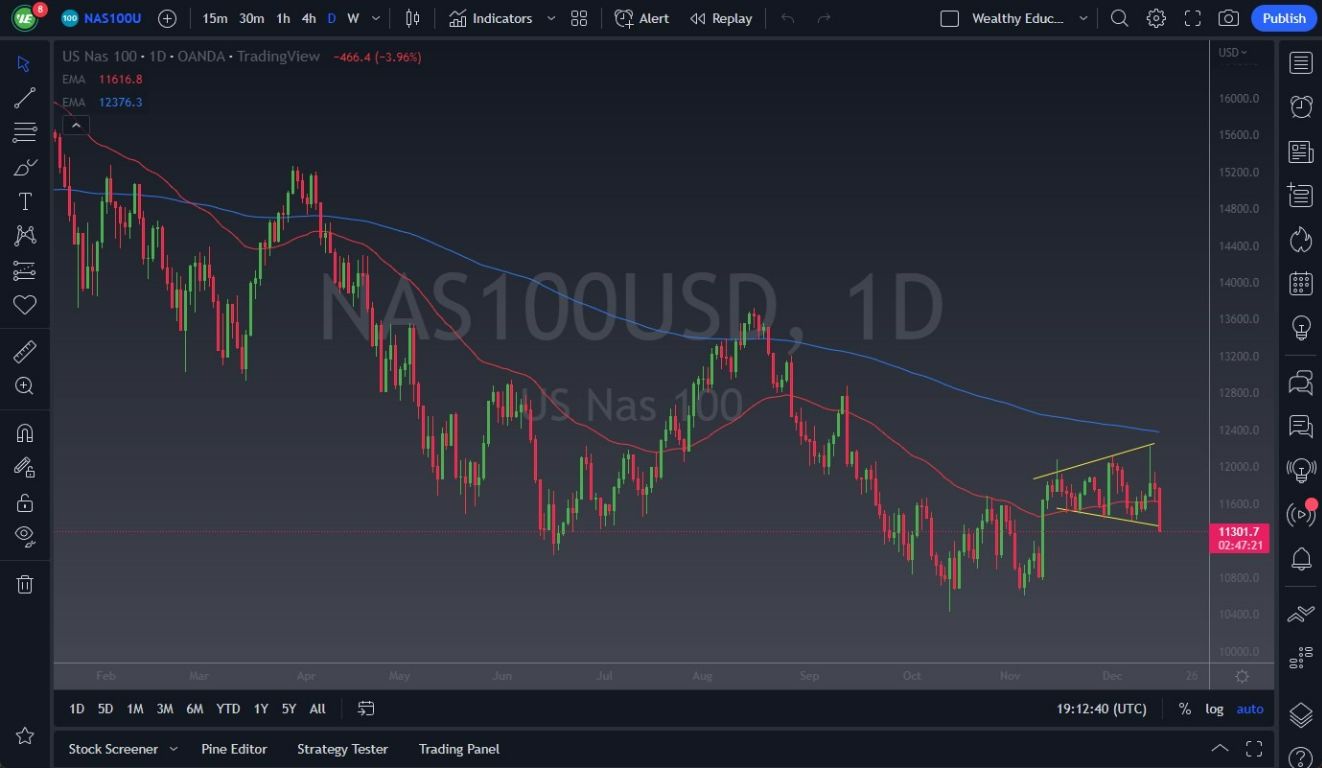The height and width of the screenshot is (768, 1322).
Task: Open the Pine Editor tab
Action: point(234,749)
